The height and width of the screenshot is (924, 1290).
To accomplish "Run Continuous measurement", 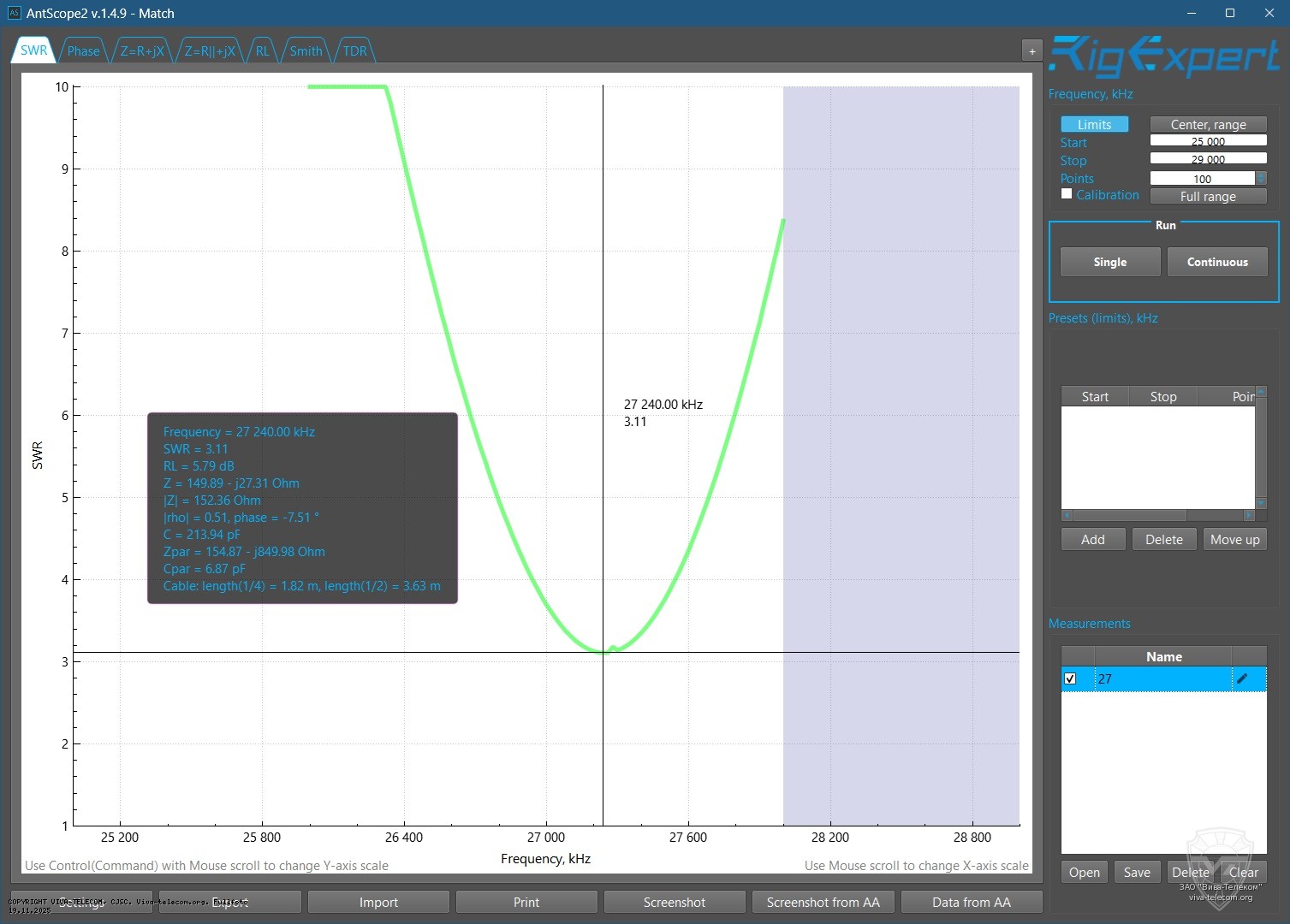I will pyautogui.click(x=1216, y=262).
